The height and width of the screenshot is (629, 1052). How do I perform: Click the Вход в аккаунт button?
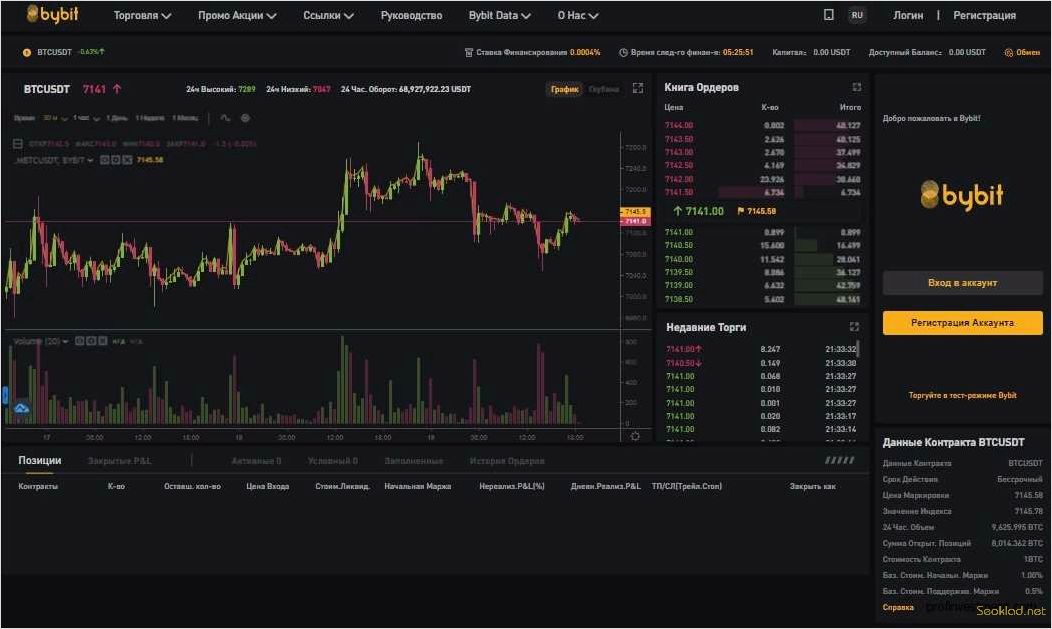(x=961, y=283)
